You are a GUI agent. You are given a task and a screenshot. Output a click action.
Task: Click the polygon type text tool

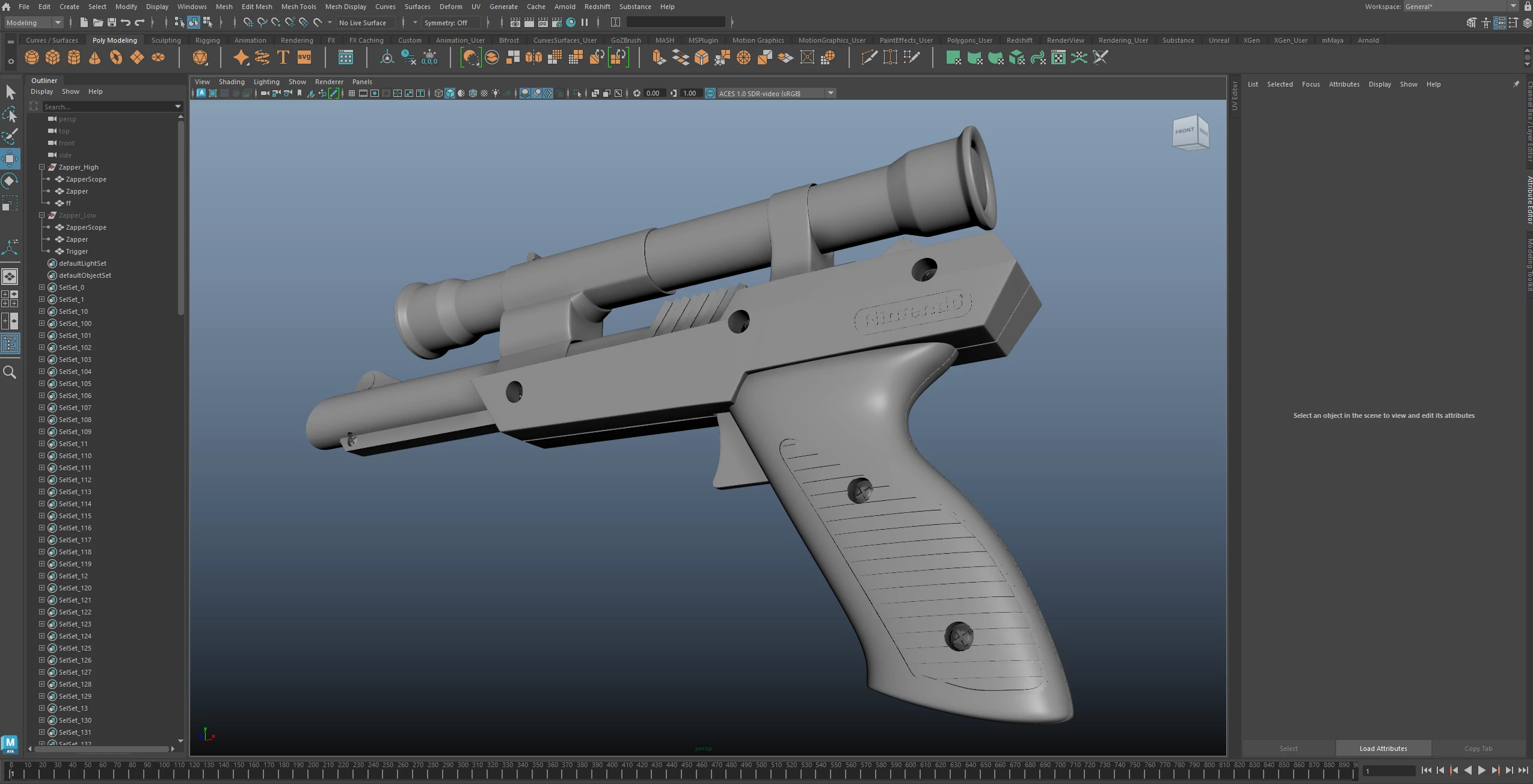click(x=283, y=58)
